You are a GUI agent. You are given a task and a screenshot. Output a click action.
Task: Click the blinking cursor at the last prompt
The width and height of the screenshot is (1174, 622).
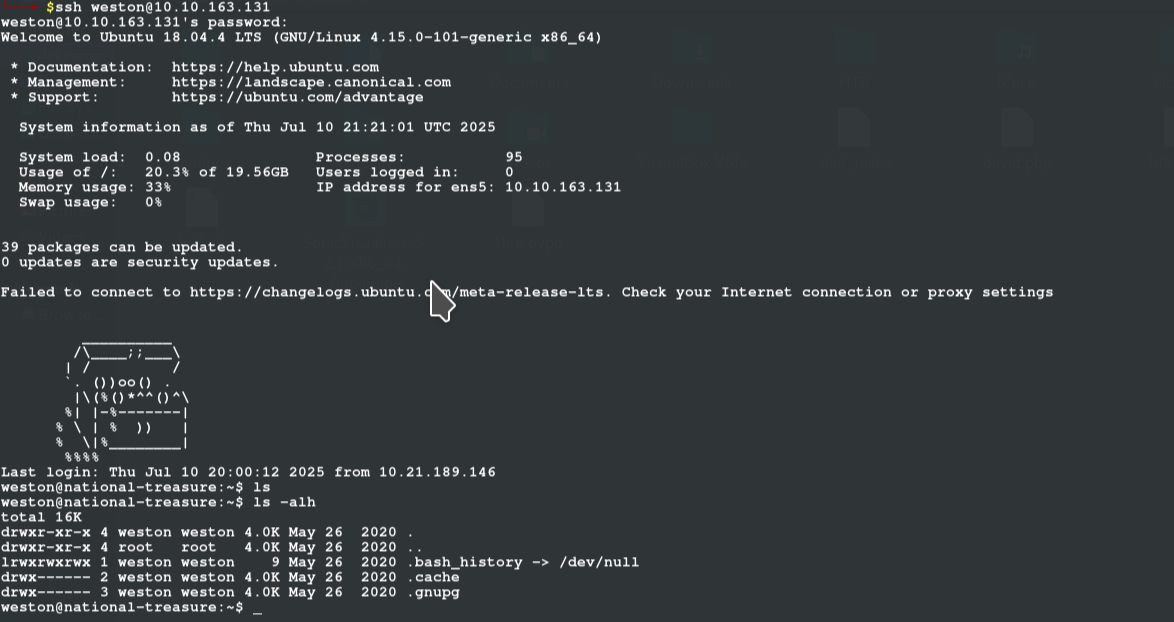[258, 608]
